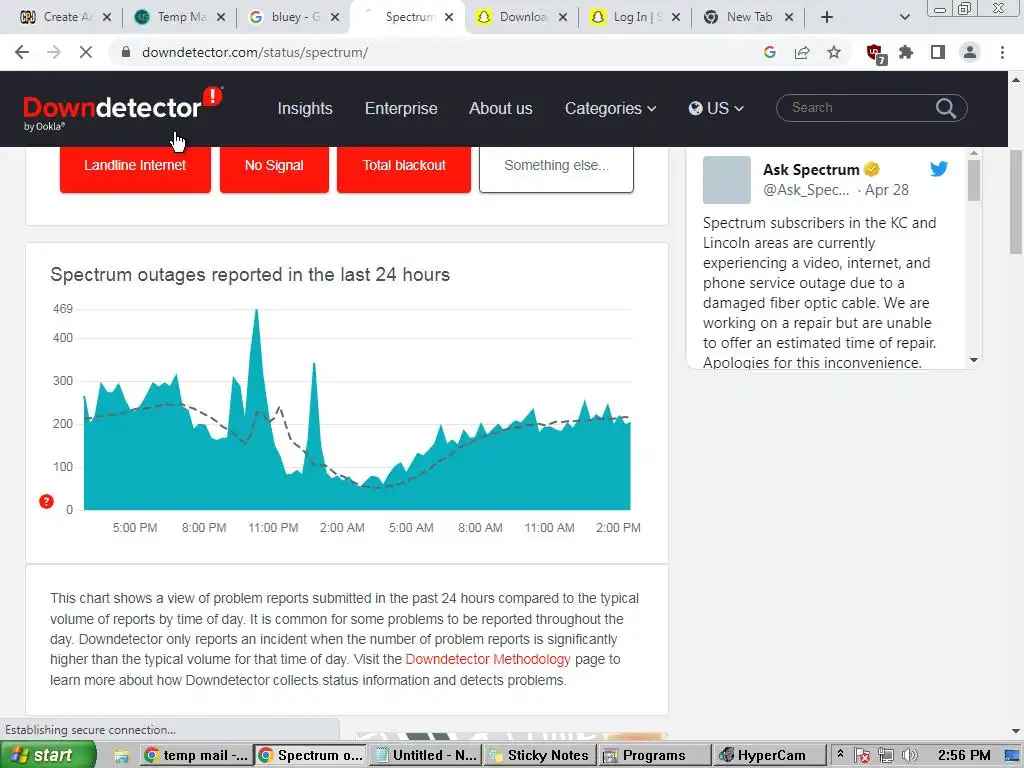Click the No Signal button

274,168
